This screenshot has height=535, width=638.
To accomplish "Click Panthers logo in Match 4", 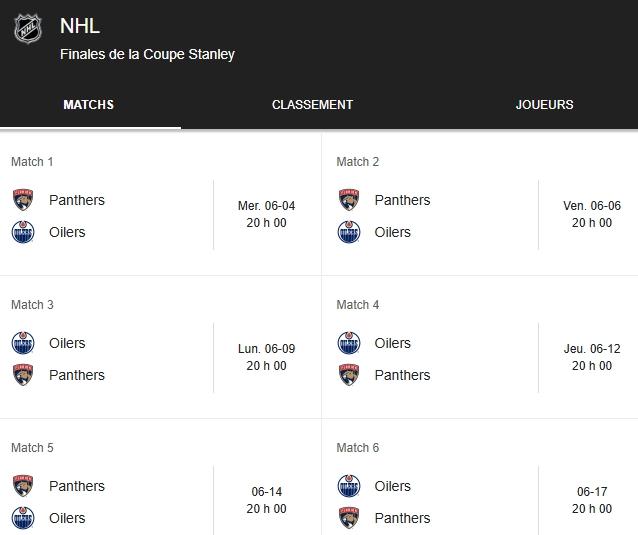I will click(349, 375).
